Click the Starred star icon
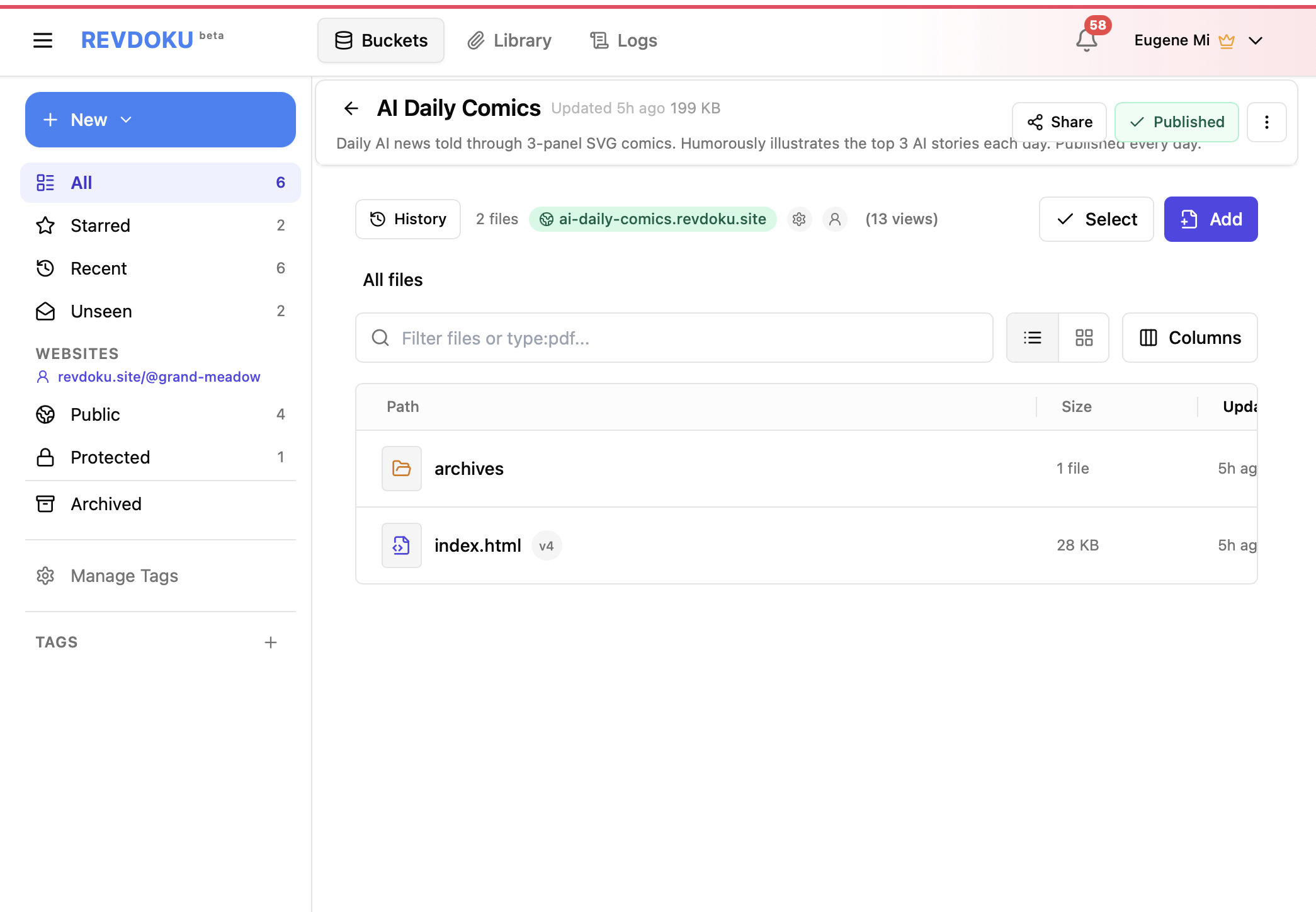Image resolution: width=1316 pixels, height=912 pixels. tap(45, 225)
